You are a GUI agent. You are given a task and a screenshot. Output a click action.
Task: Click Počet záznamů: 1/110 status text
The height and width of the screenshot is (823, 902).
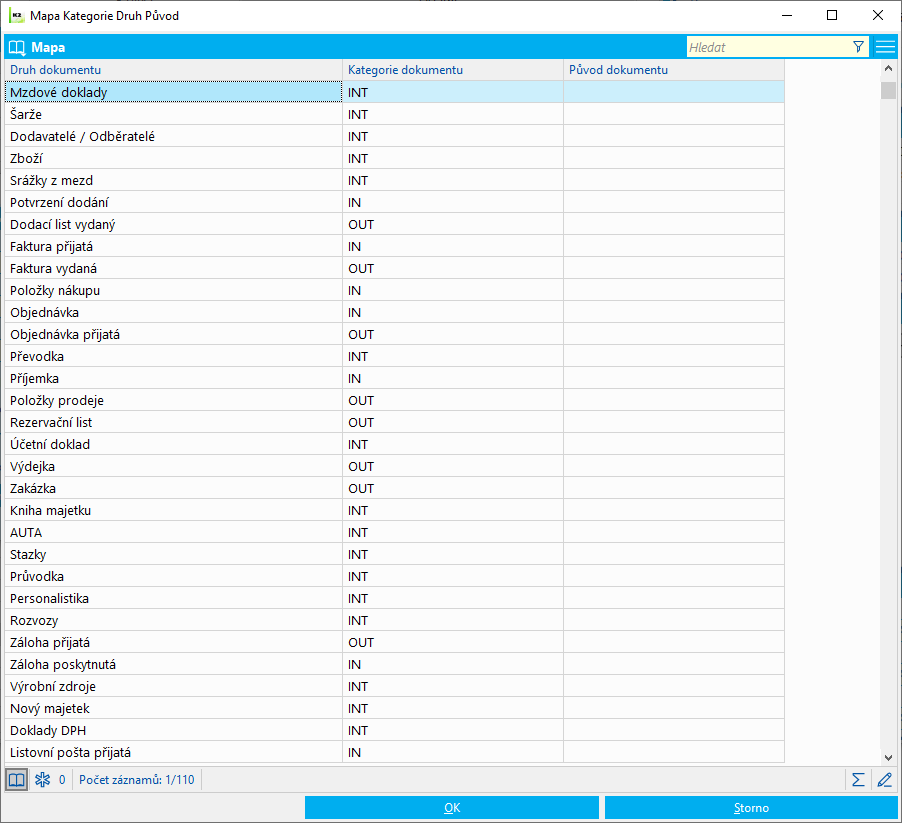(x=137, y=780)
